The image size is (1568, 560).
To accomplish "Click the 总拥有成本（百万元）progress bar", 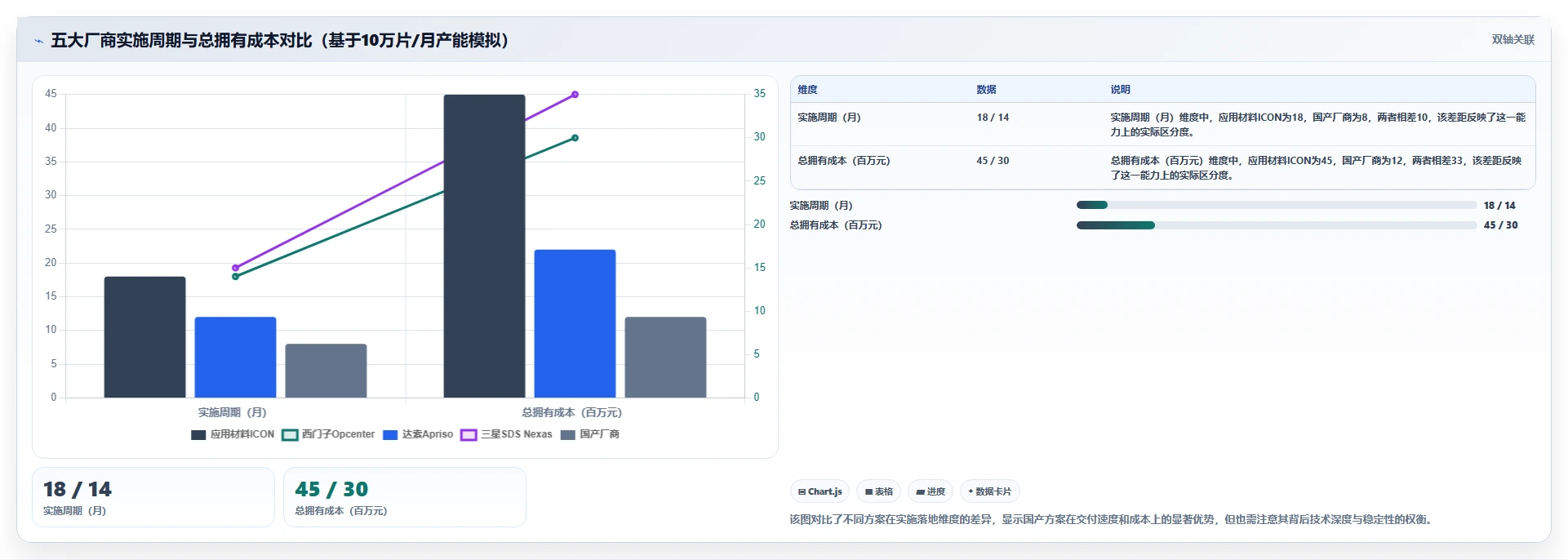I will (1277, 224).
